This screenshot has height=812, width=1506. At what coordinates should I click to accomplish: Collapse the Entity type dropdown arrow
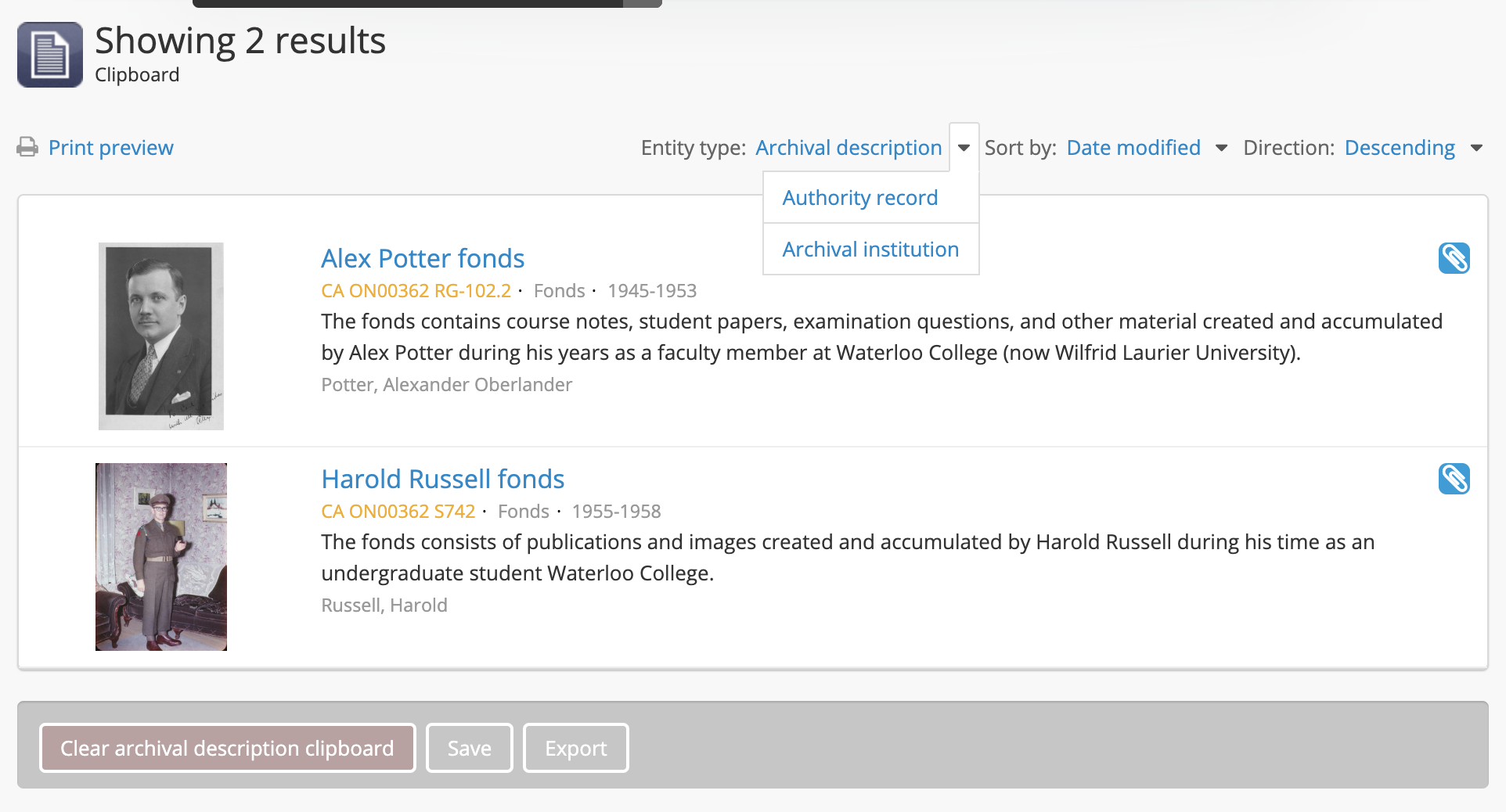(x=964, y=148)
